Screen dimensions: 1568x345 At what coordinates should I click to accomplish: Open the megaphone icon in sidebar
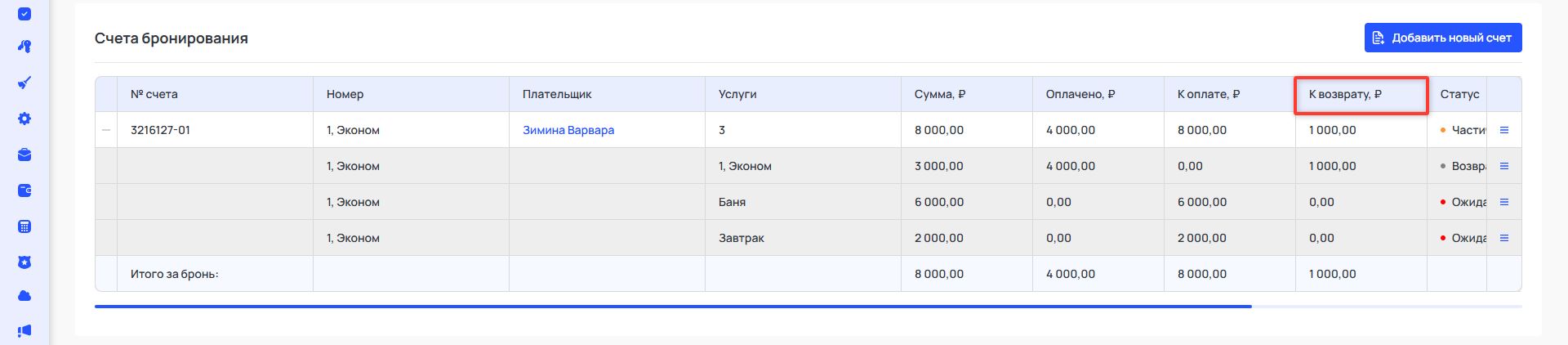(x=24, y=331)
